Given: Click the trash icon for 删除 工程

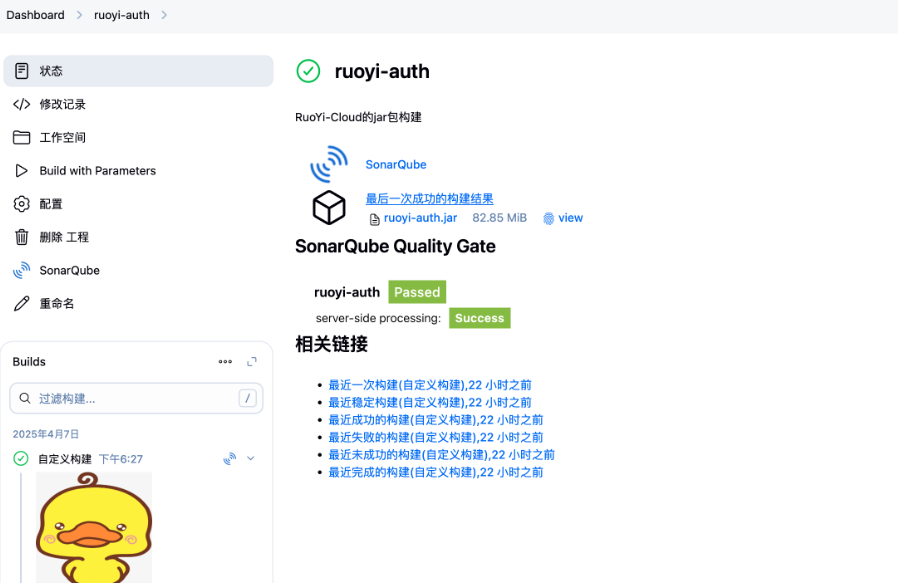Looking at the screenshot, I should (21, 237).
